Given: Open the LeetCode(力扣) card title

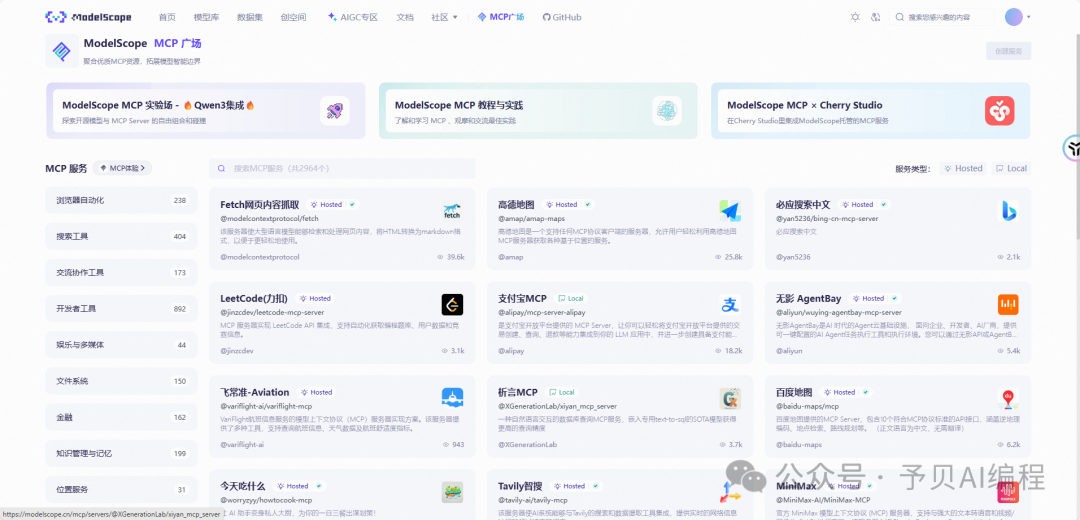Looking at the screenshot, I should (255, 298).
